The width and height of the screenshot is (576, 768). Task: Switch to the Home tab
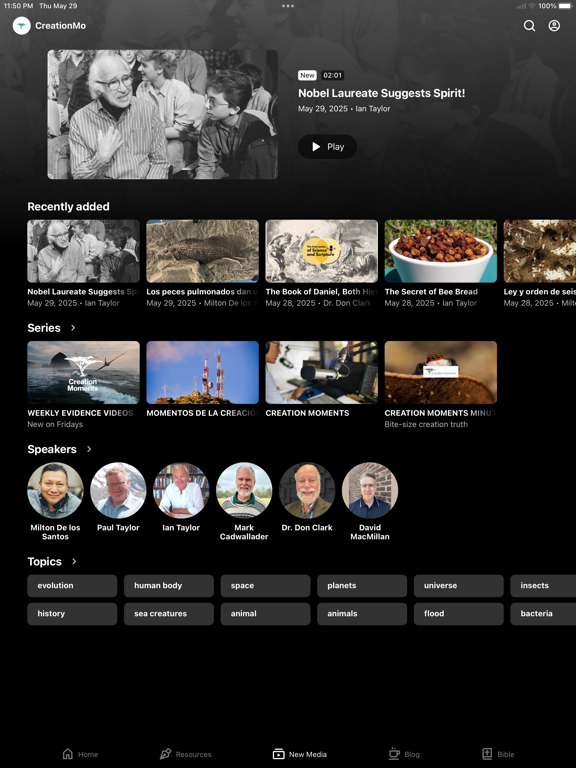(80, 754)
